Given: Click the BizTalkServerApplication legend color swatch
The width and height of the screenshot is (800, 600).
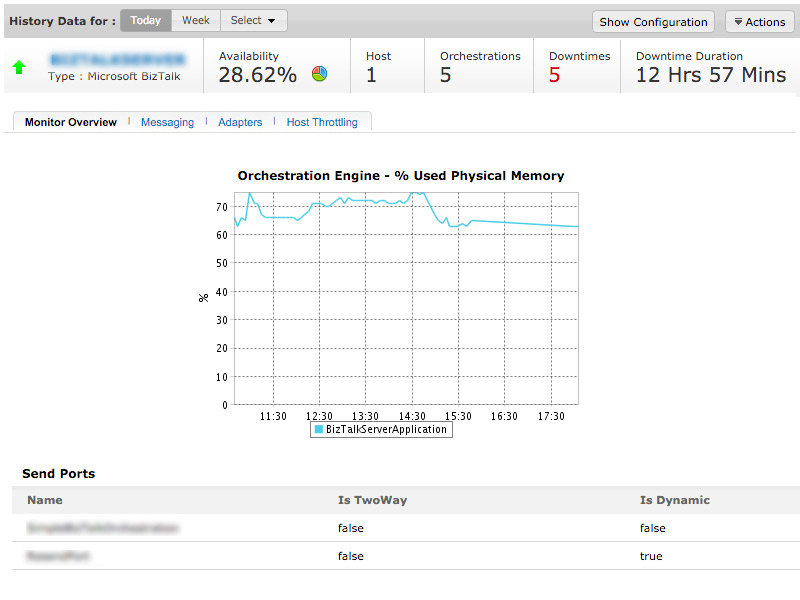Looking at the screenshot, I should click(x=319, y=429).
